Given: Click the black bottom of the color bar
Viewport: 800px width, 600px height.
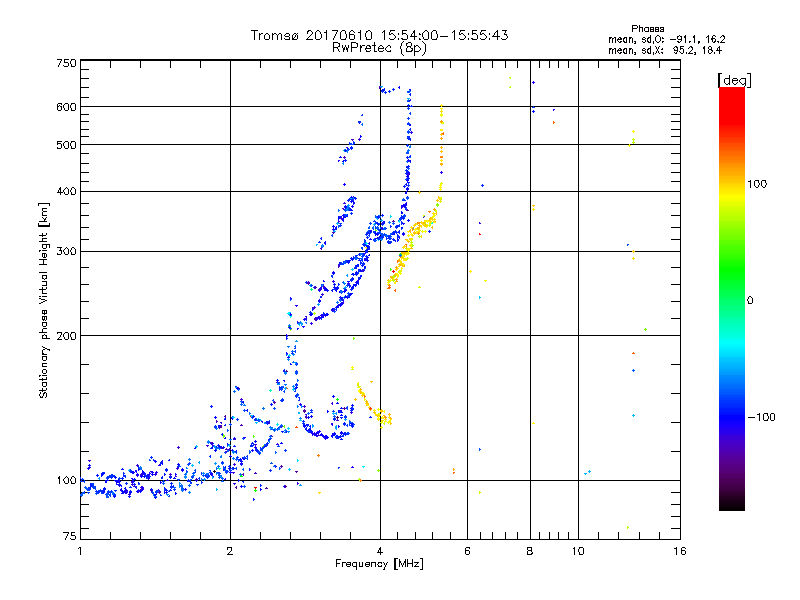Looking at the screenshot, I should click(732, 503).
